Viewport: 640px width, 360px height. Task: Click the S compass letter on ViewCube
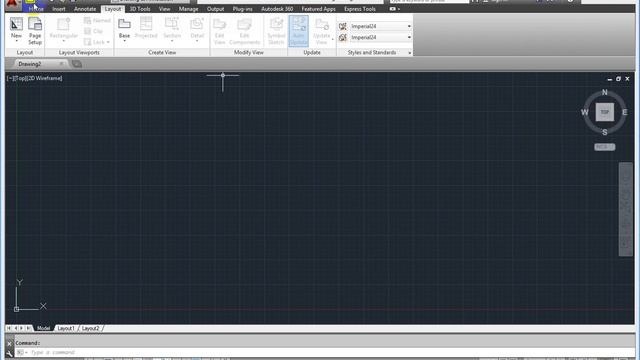click(x=604, y=132)
